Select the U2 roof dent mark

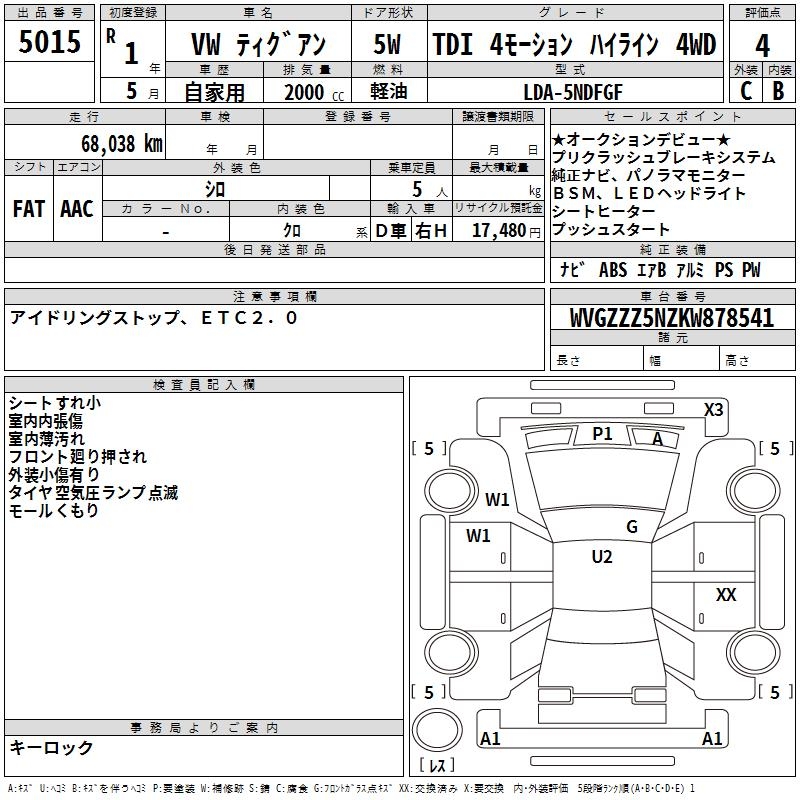coord(602,557)
